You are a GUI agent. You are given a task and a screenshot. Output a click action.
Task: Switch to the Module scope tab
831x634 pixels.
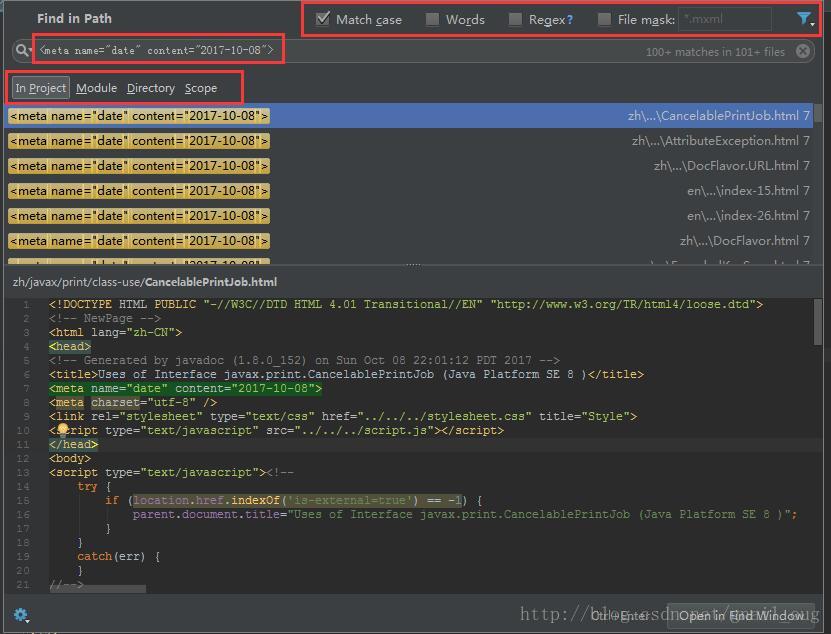[x=96, y=88]
